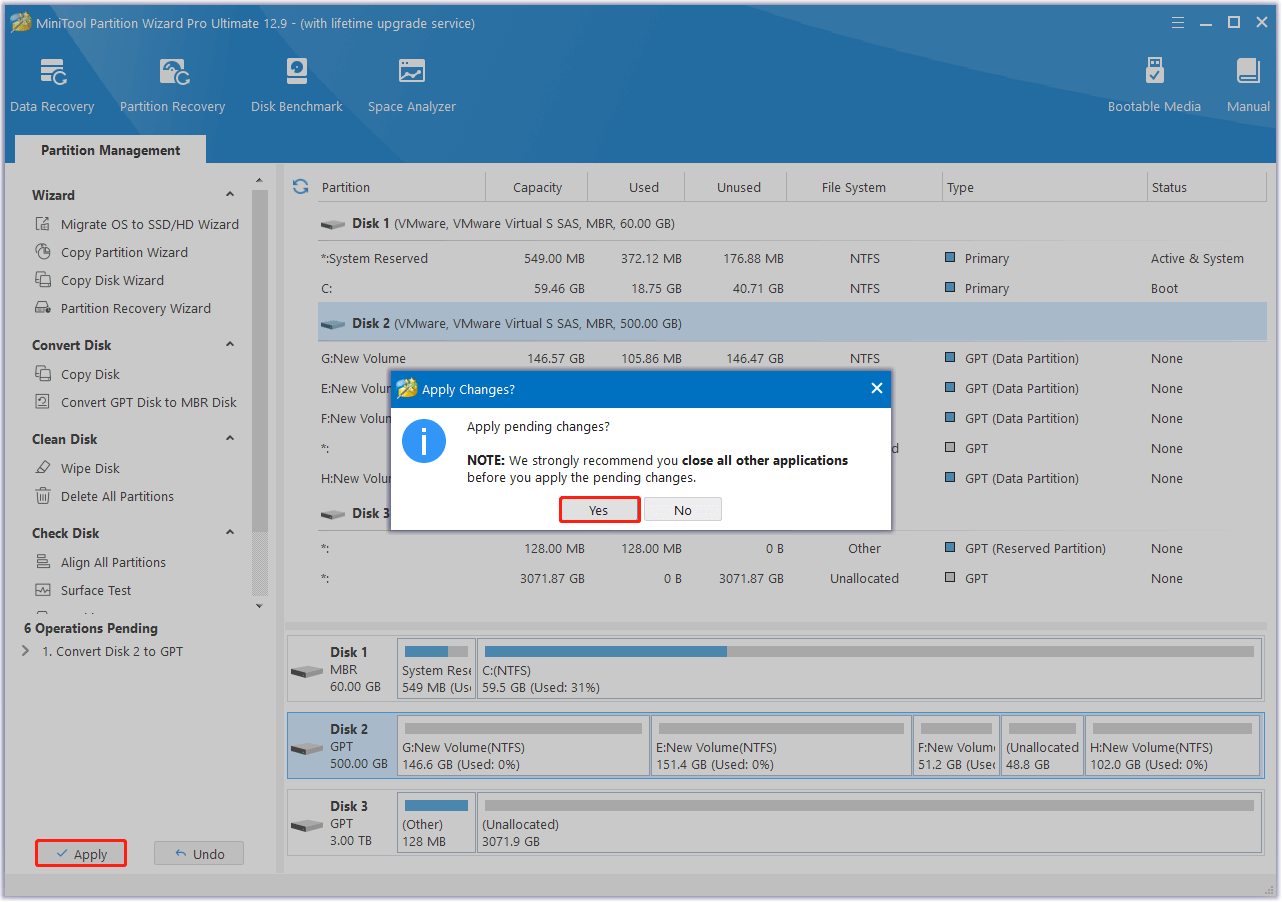The width and height of the screenshot is (1282, 902).
Task: Click the 6 Operations Pending heading
Action: [x=91, y=628]
